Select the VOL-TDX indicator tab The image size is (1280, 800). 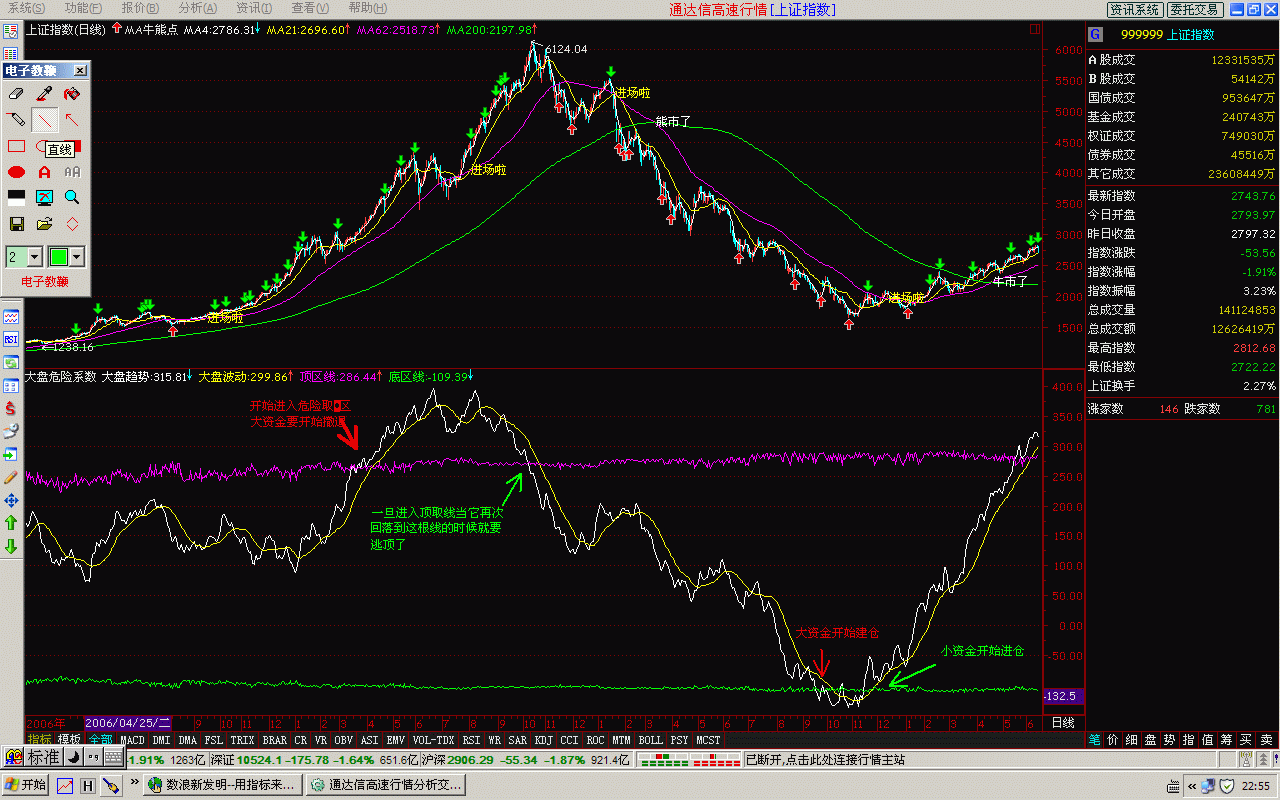[433, 740]
